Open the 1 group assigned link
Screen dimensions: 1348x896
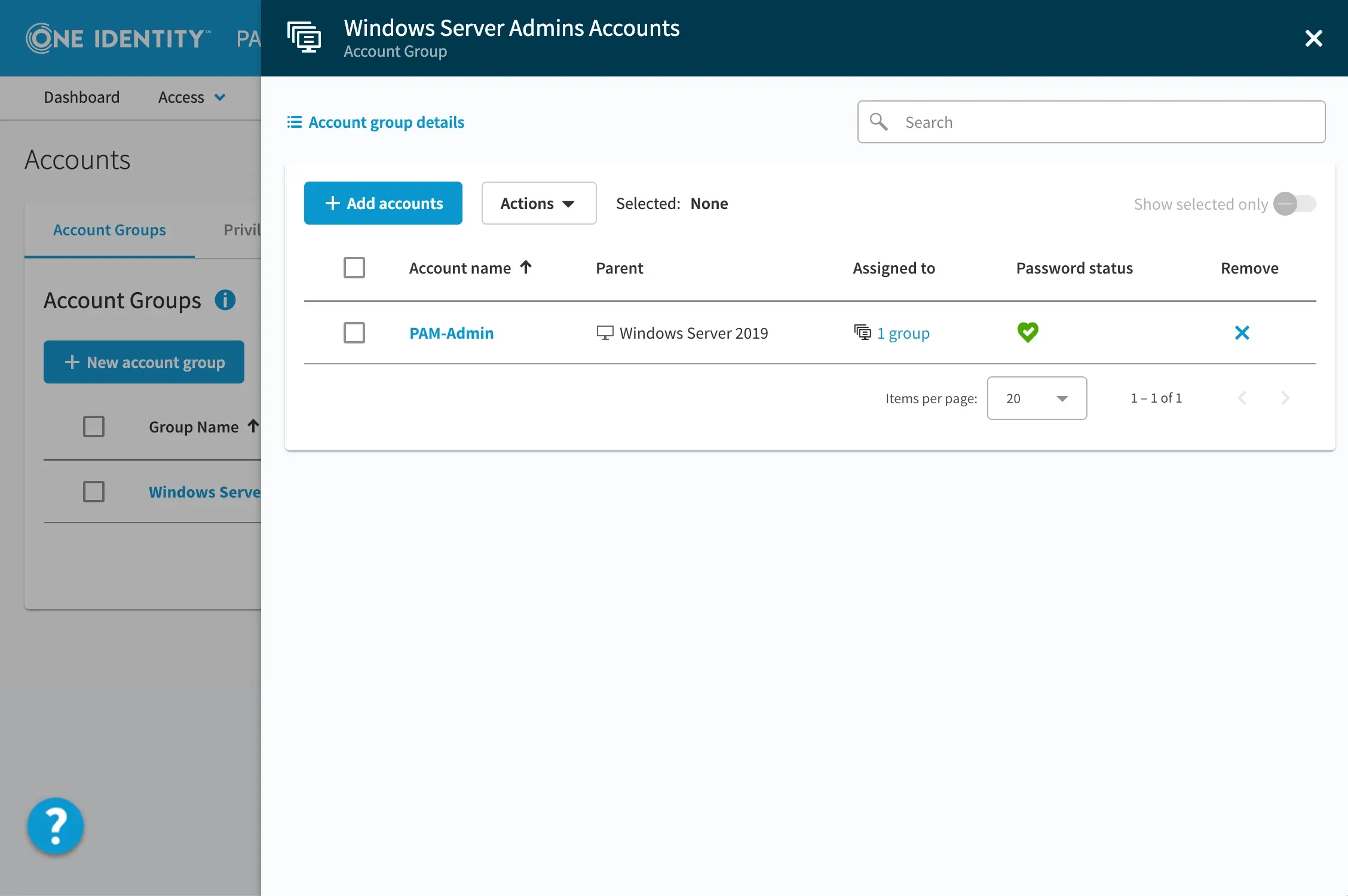903,333
